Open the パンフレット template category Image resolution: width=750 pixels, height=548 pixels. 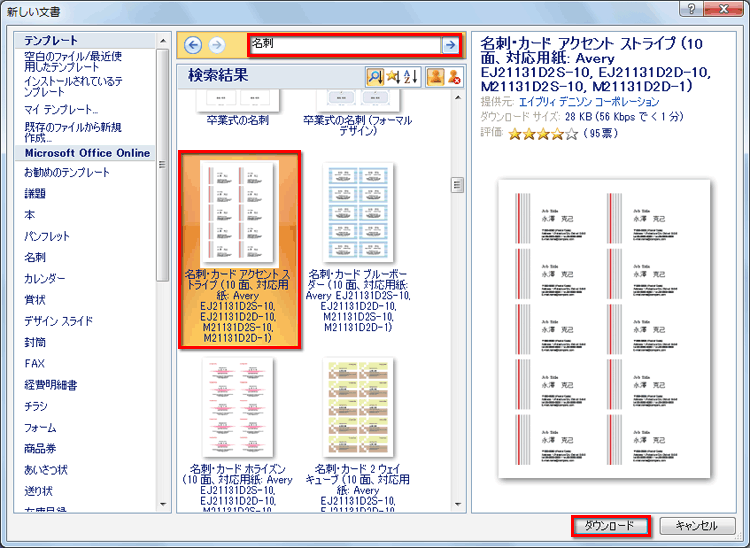point(47,236)
